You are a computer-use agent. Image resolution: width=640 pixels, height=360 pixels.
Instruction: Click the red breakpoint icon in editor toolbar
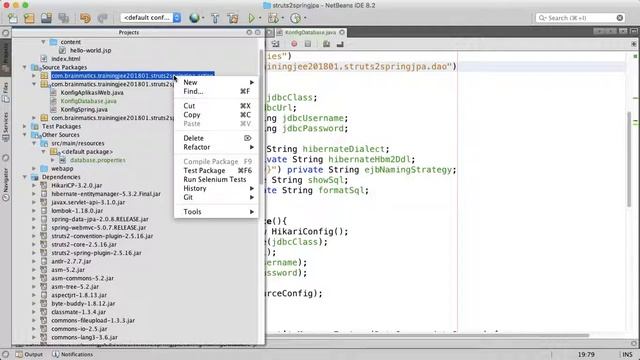294,44
